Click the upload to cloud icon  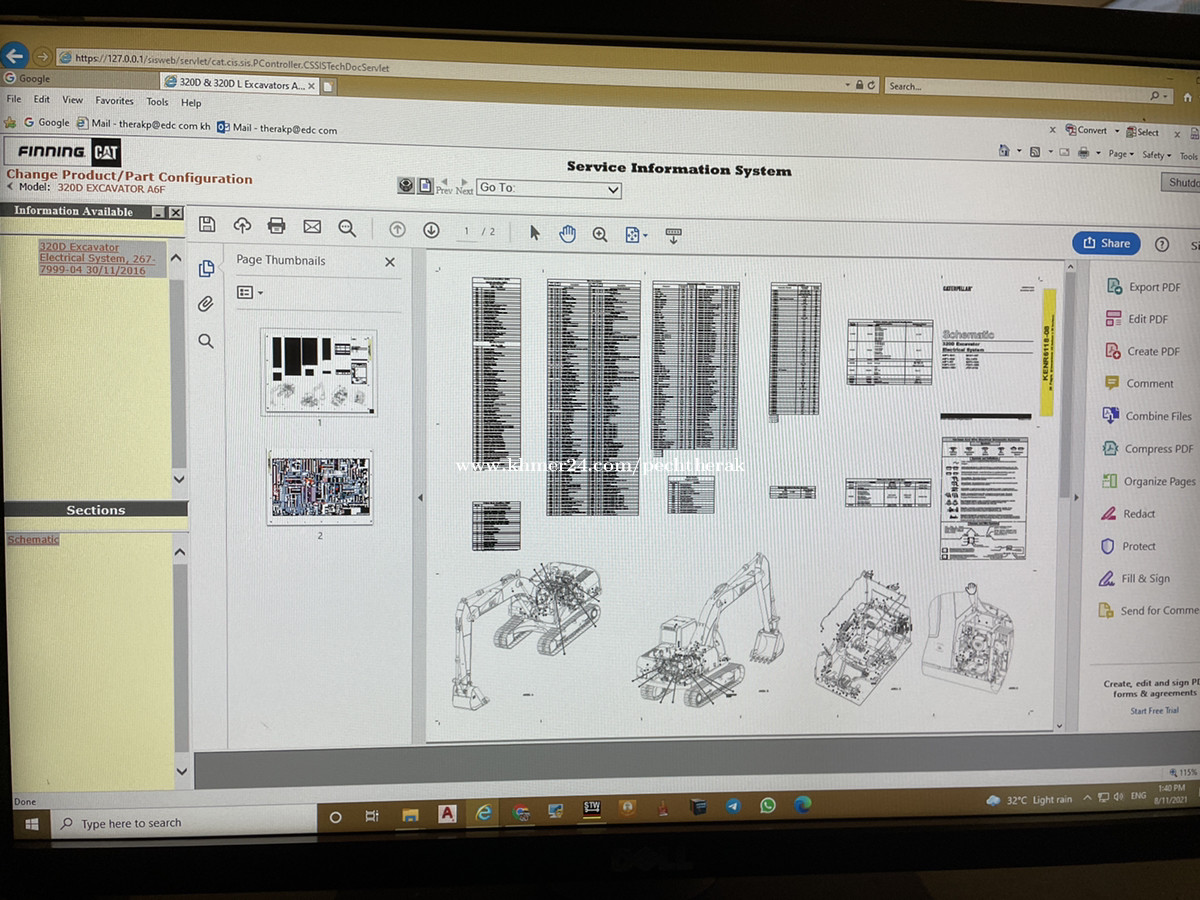(x=242, y=226)
